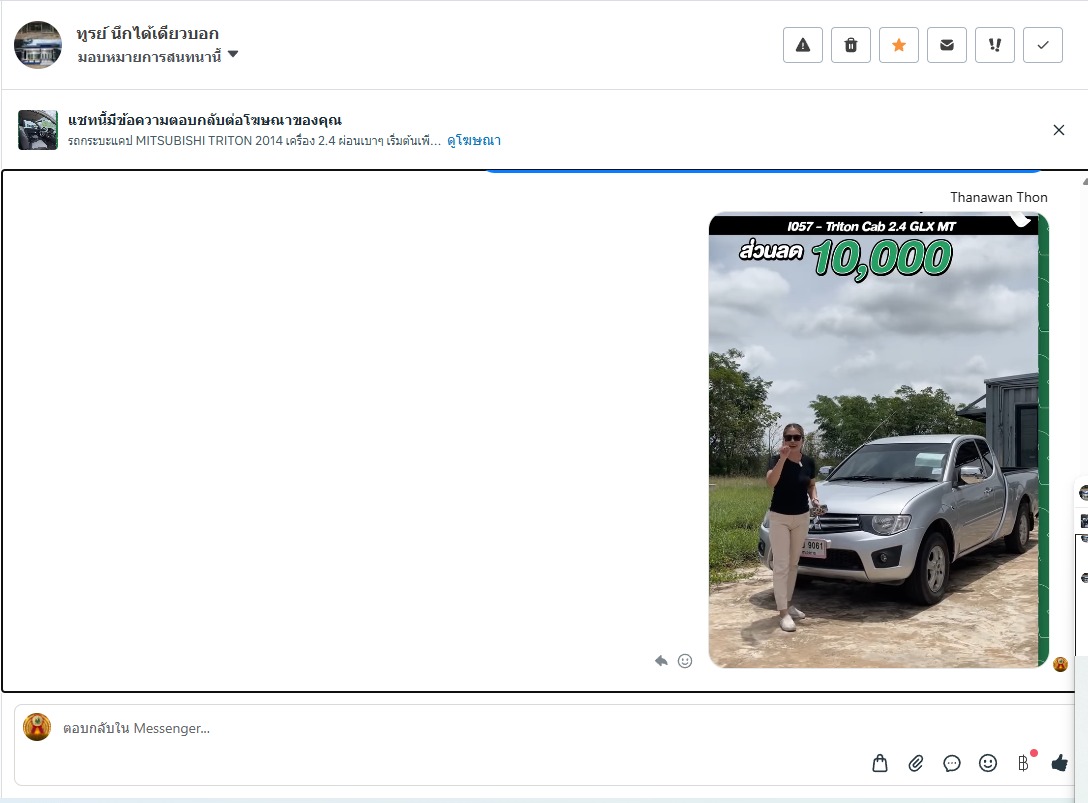Delete conversation with trash icon

[x=851, y=45]
